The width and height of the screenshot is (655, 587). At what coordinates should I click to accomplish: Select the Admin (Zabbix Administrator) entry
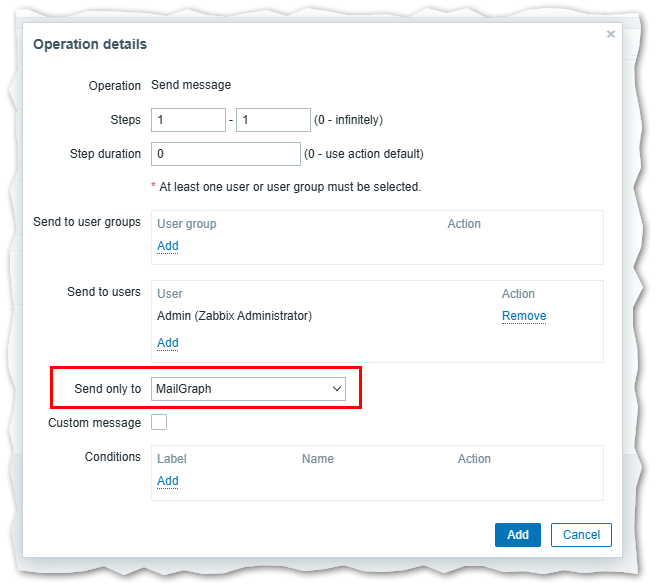pyautogui.click(x=234, y=316)
